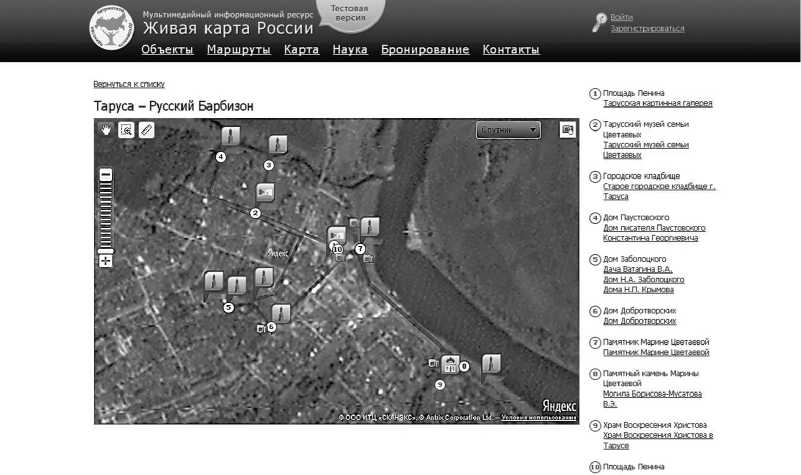Screen dimensions: 801x475
Task: Click the Живая карта России site logo
Action: point(111,27)
